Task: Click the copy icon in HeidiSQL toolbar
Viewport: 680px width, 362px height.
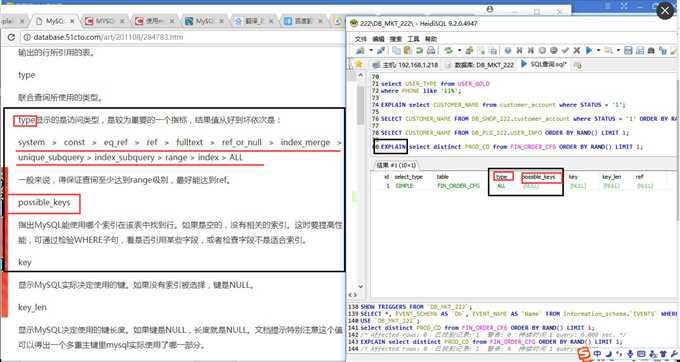Action: pos(396,51)
